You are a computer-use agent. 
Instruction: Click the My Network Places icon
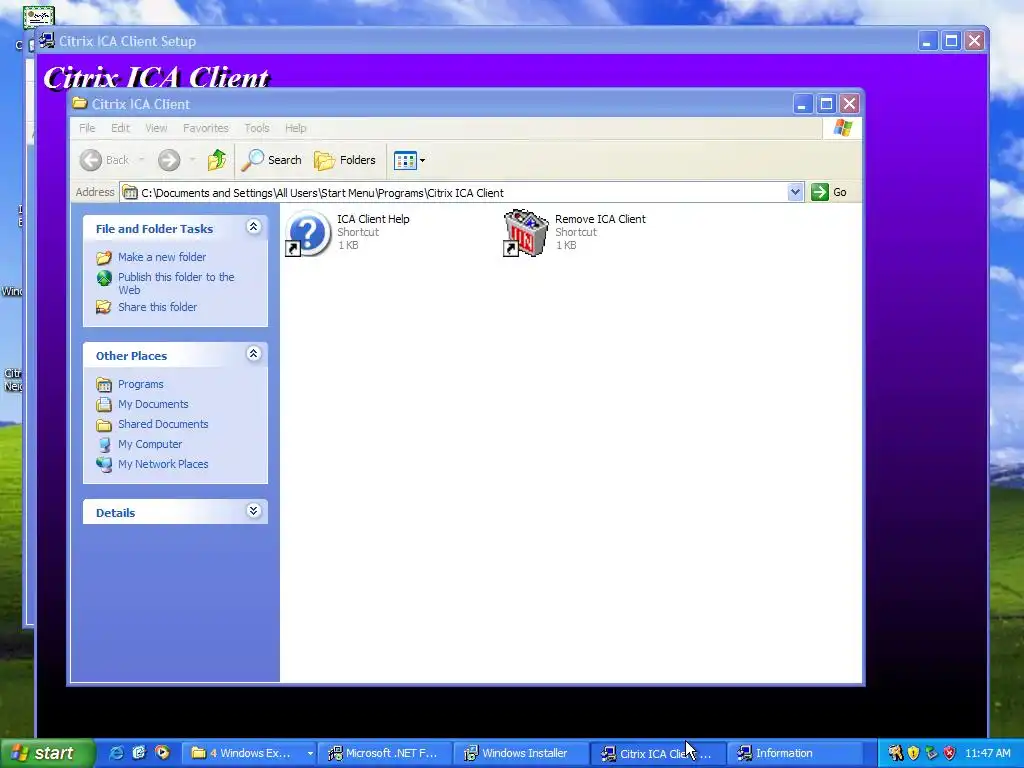pos(104,464)
